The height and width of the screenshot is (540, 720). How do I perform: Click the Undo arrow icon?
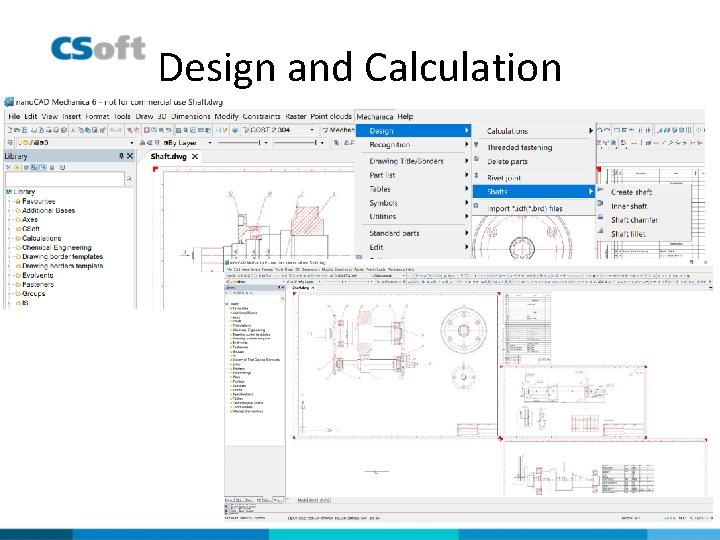(x=112, y=130)
